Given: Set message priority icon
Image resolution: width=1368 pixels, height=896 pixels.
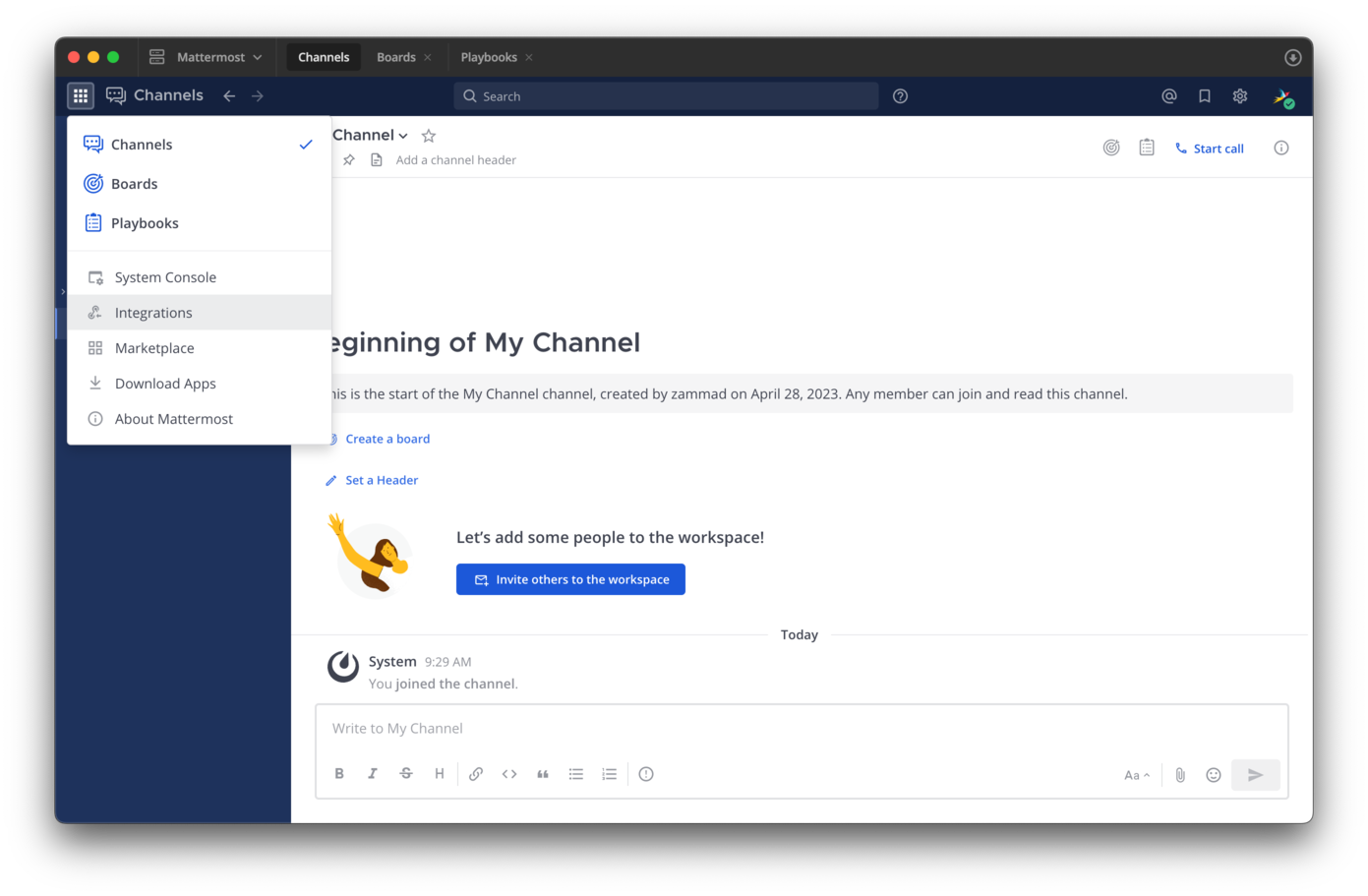Looking at the screenshot, I should click(x=646, y=774).
